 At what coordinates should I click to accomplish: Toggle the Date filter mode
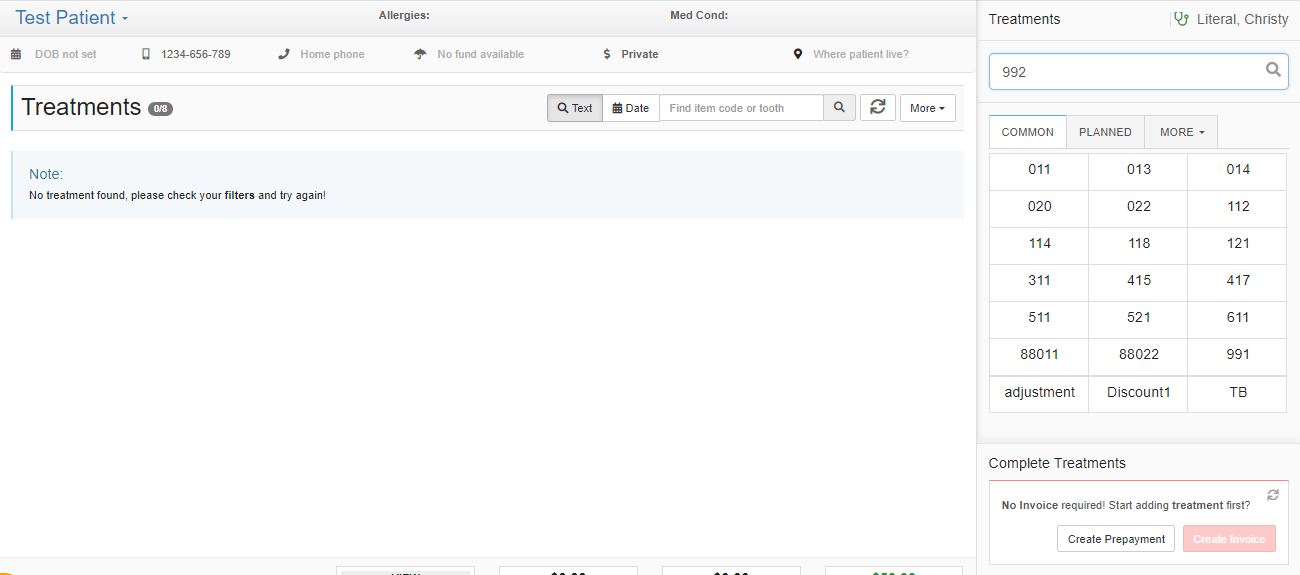[631, 108]
